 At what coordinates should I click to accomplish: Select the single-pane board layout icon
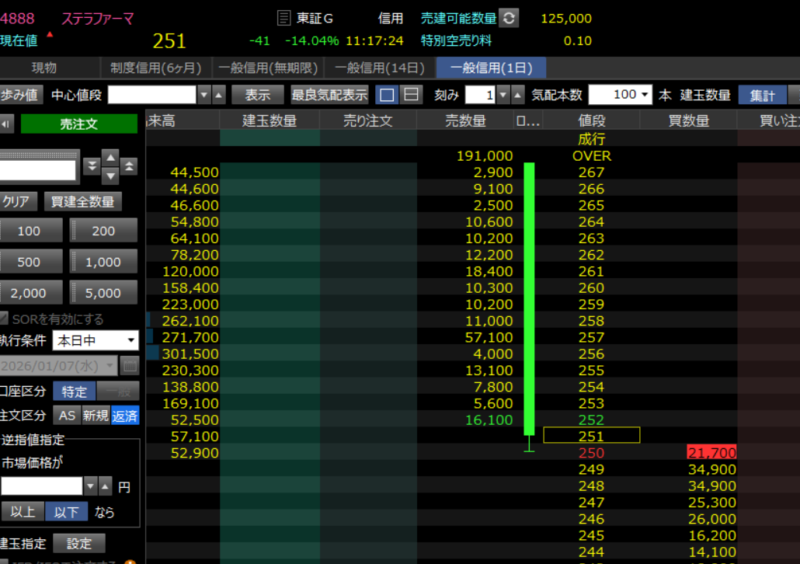coord(386,95)
